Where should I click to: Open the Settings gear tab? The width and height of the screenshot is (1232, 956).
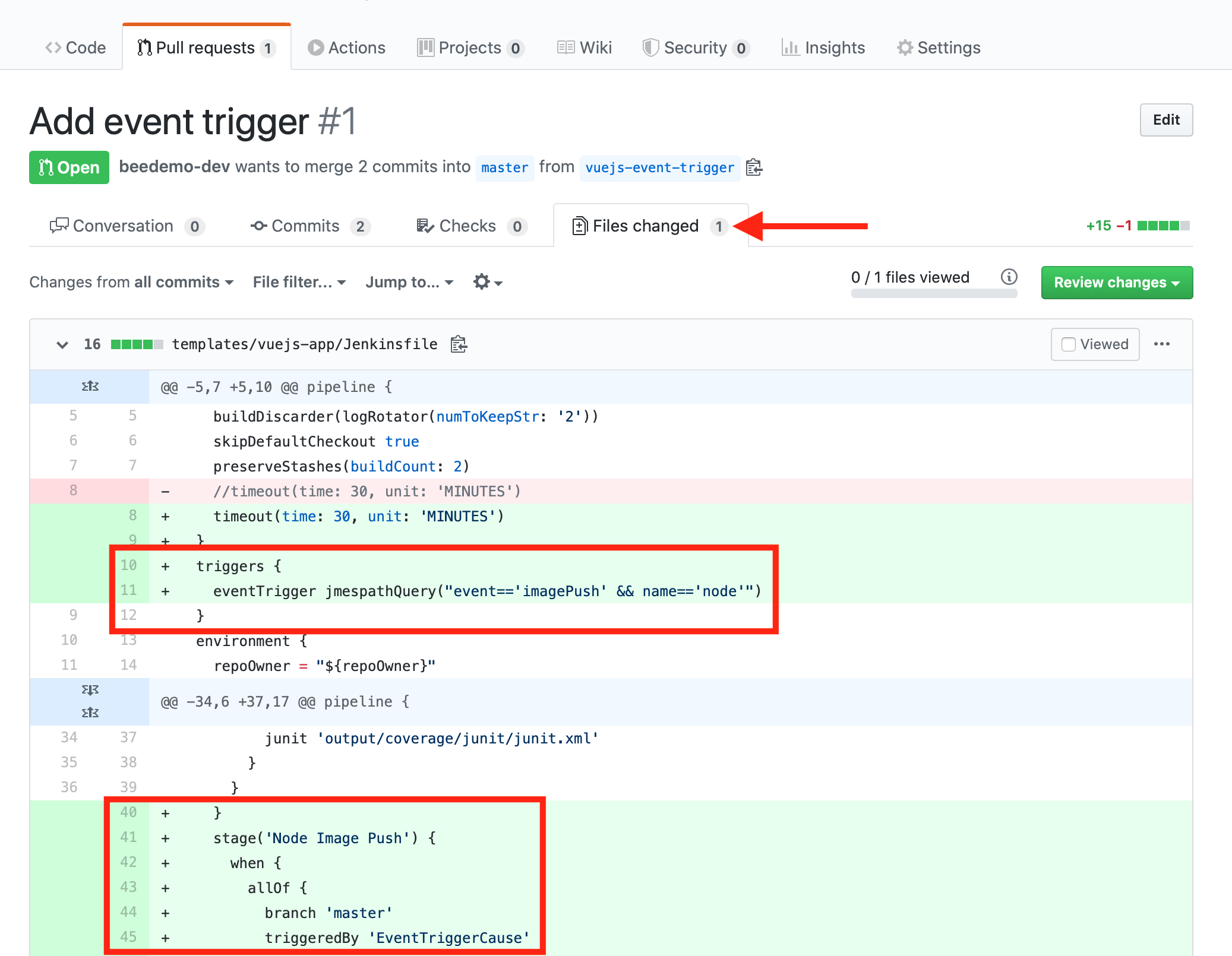click(939, 48)
